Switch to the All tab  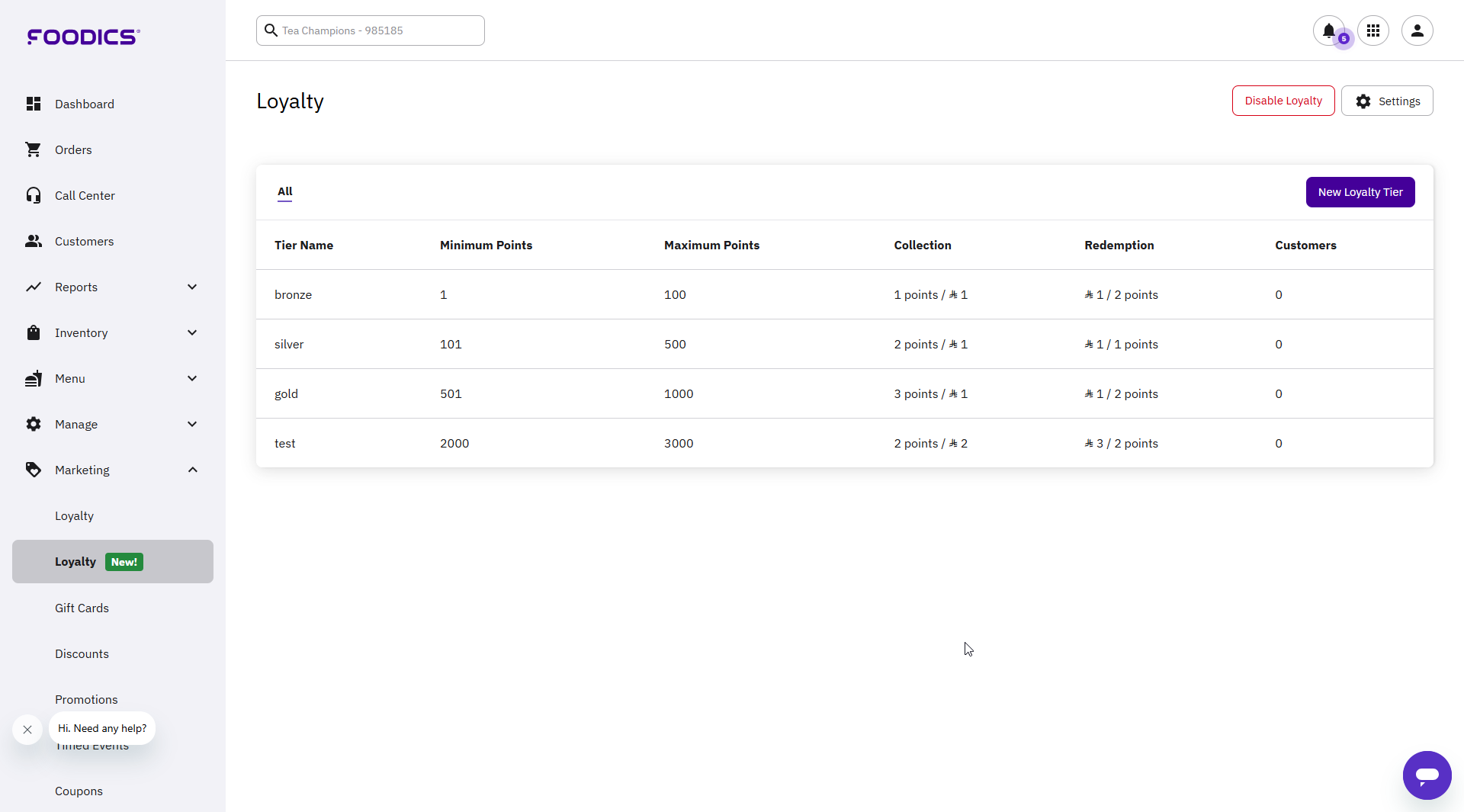click(x=284, y=192)
